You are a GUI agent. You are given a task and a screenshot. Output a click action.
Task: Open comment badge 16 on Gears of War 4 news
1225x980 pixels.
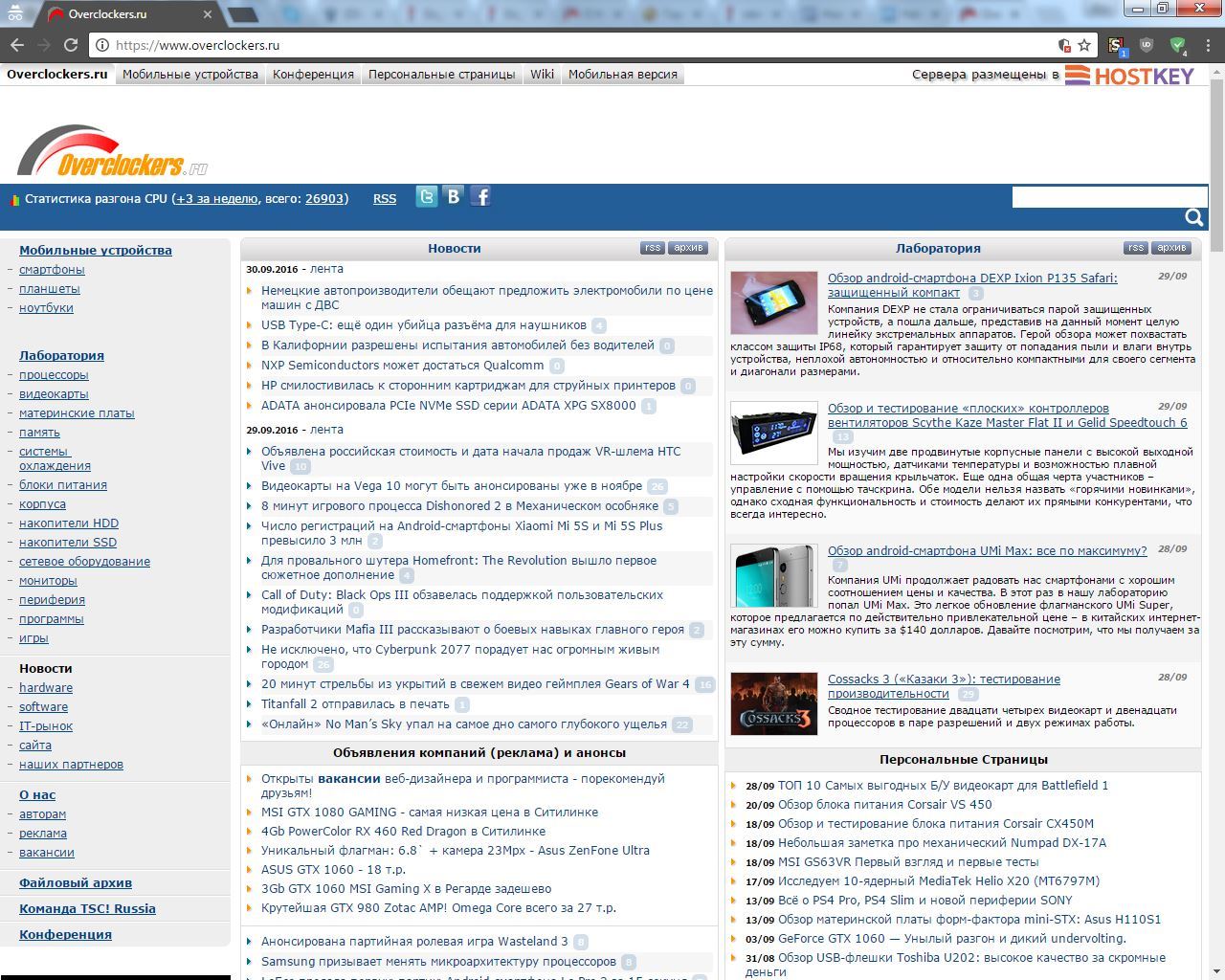pos(705,684)
